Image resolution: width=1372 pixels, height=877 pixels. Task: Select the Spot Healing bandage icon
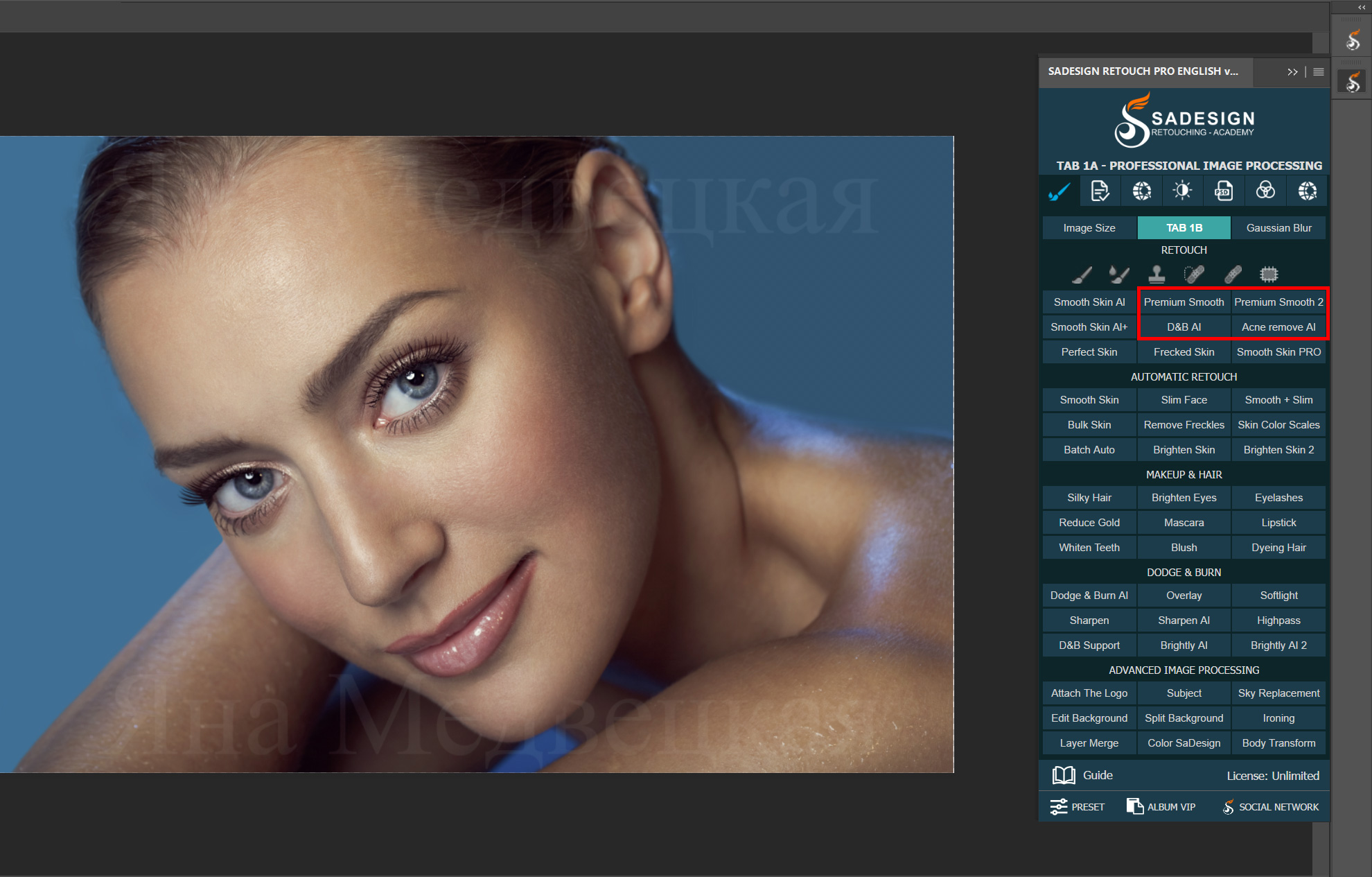(x=1194, y=275)
